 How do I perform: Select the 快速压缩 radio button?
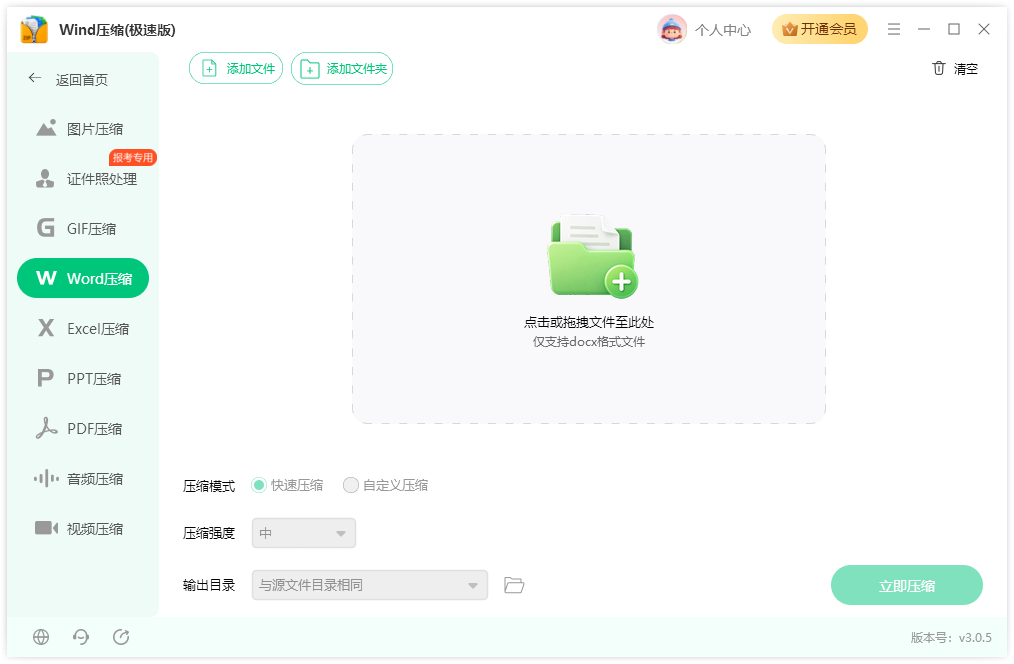pos(259,485)
